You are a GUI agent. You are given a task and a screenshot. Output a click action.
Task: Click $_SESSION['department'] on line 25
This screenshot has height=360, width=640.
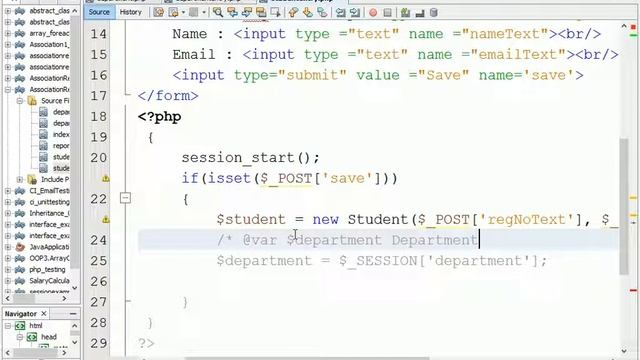[438, 260]
